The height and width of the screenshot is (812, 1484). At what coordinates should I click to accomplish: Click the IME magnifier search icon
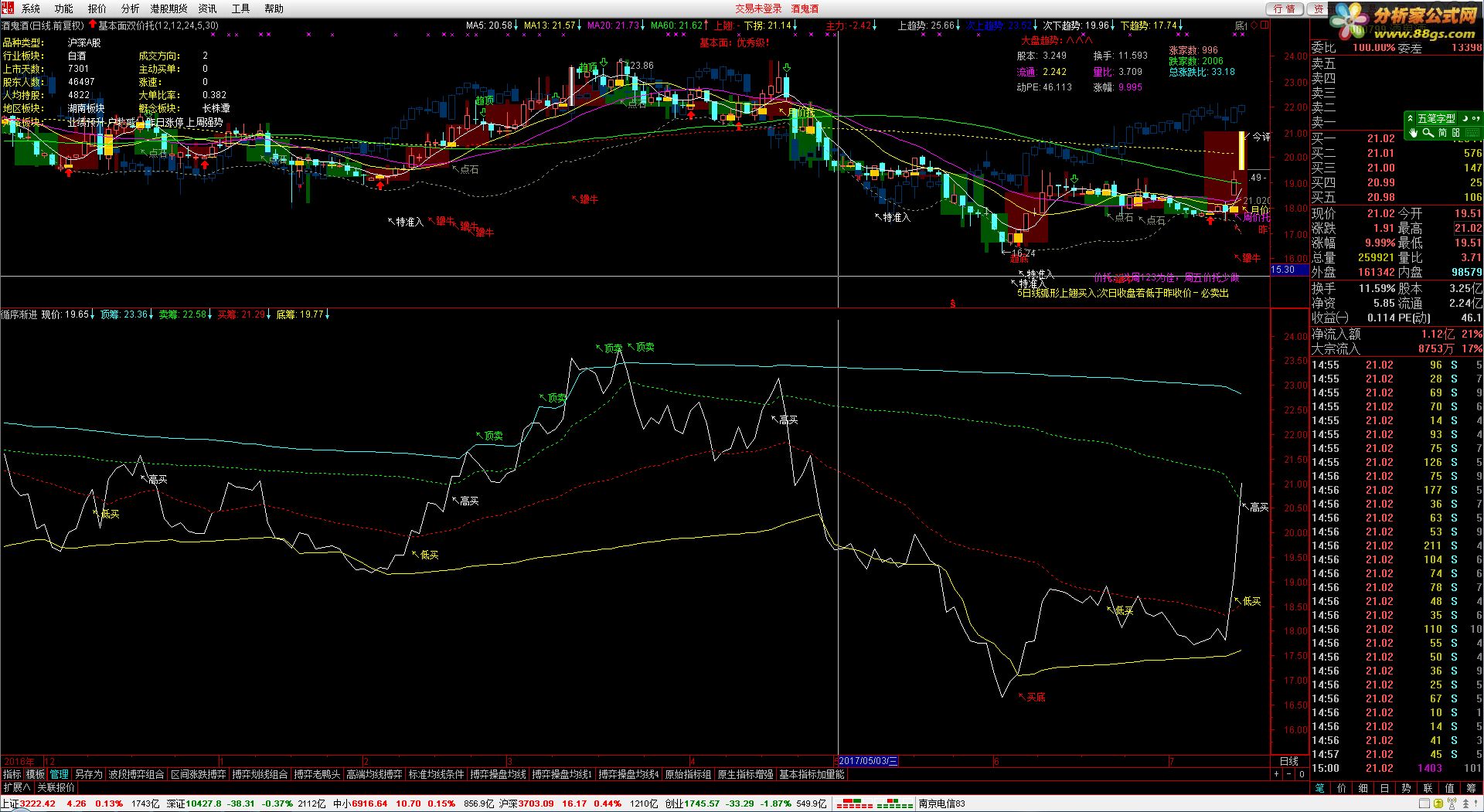pyautogui.click(x=1428, y=133)
